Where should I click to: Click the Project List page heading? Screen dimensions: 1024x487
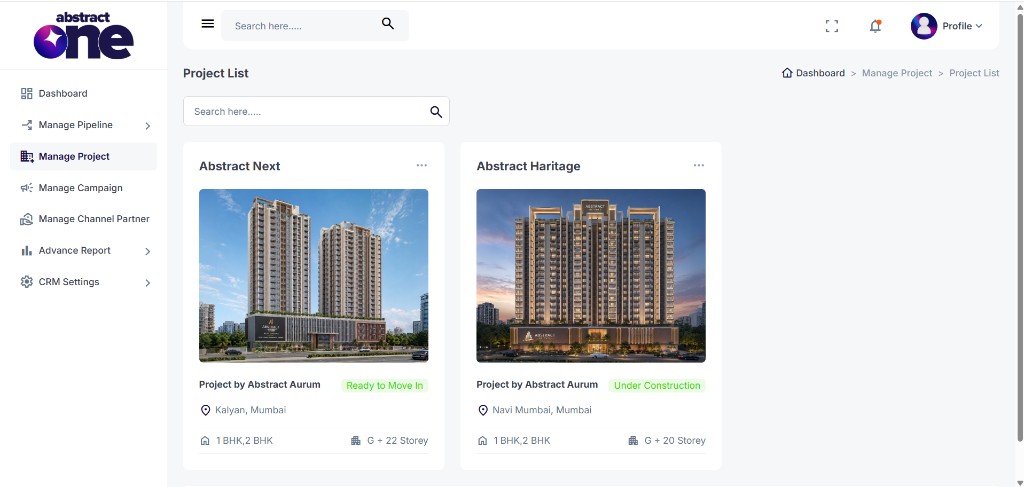216,73
